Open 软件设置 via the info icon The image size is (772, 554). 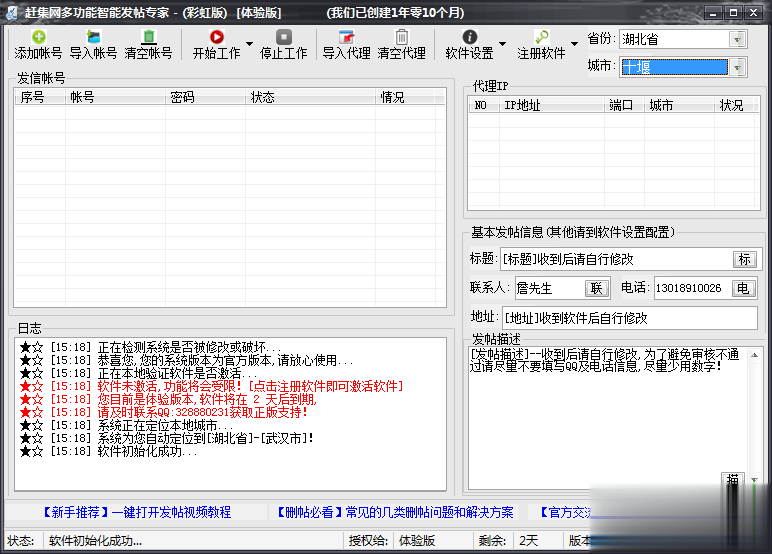click(x=469, y=37)
